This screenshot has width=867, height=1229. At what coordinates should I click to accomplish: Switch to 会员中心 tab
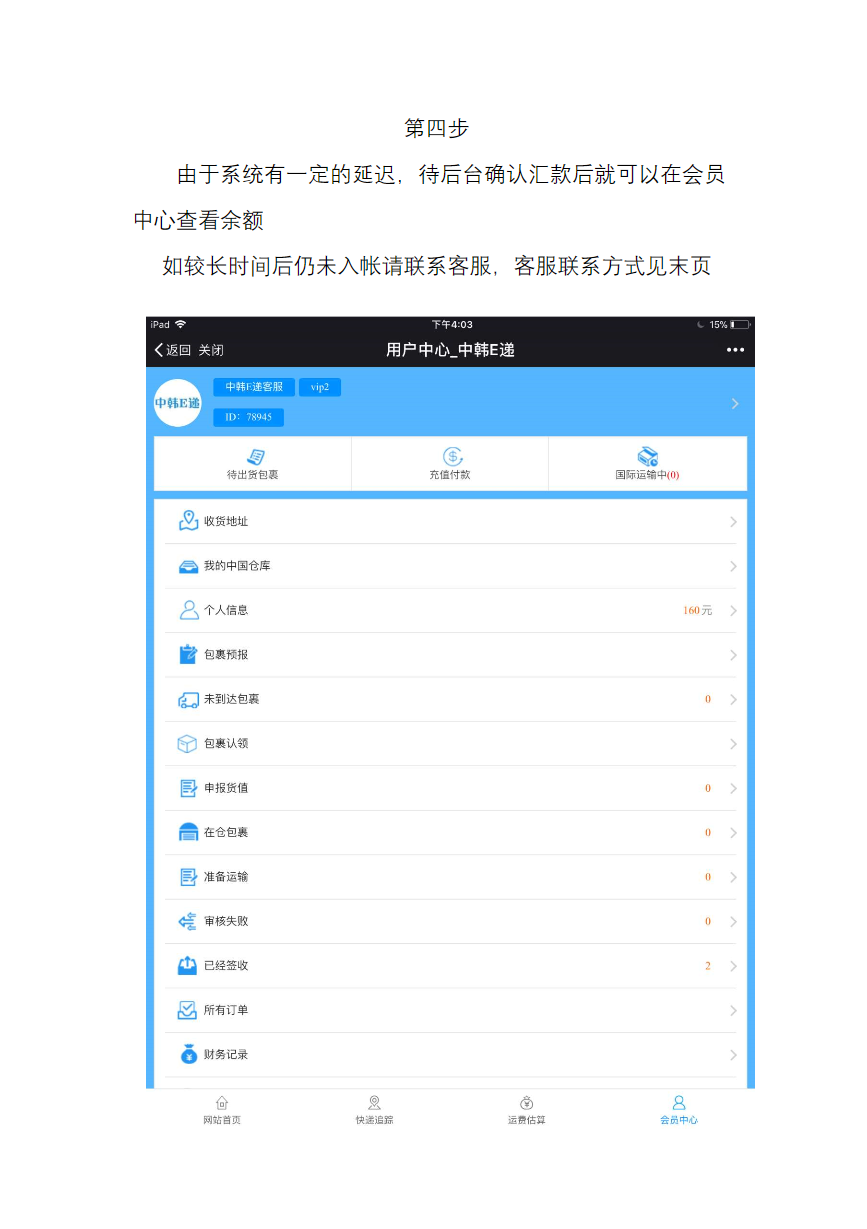pos(679,1110)
